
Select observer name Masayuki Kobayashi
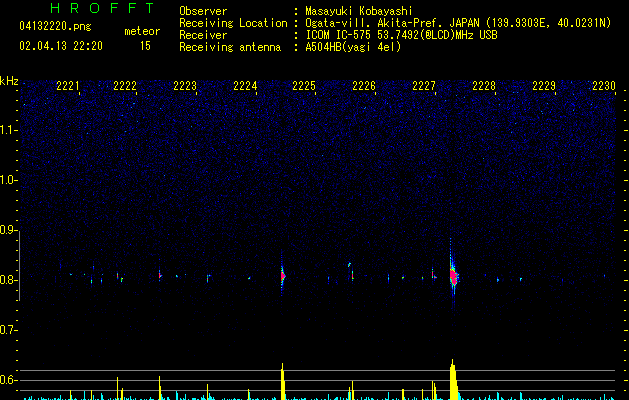point(359,11)
